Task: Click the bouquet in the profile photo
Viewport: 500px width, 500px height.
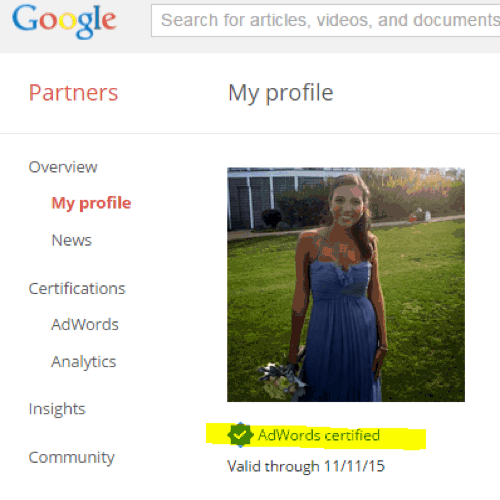Action: [280, 380]
